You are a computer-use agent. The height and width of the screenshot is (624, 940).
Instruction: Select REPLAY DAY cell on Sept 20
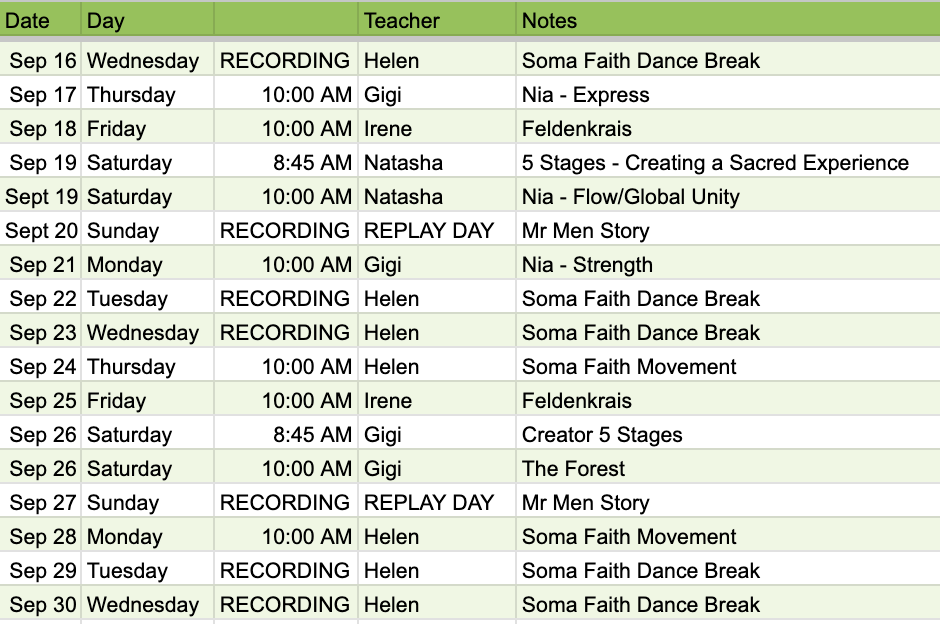pos(437,230)
